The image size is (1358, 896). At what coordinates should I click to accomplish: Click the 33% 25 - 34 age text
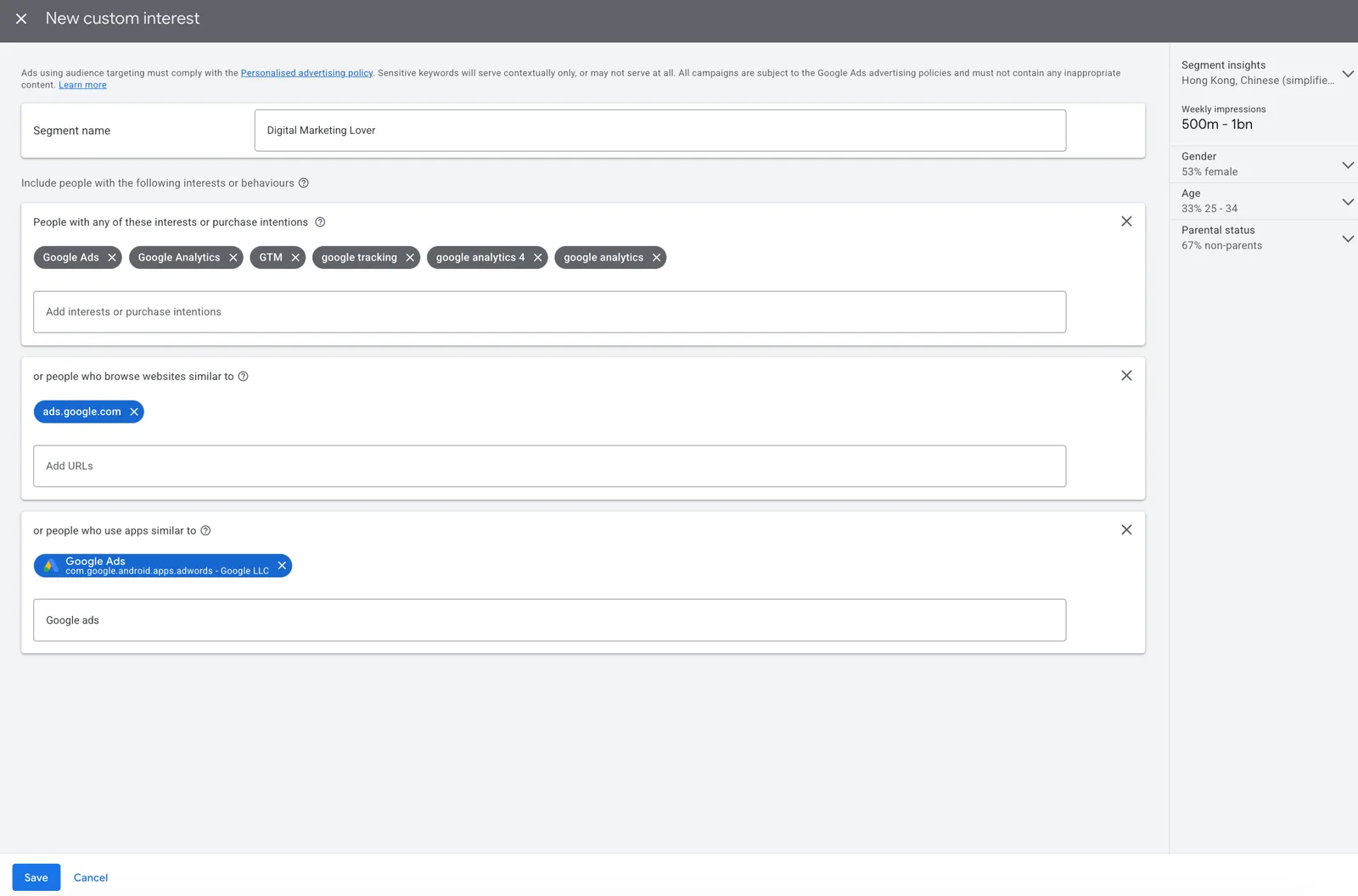point(1209,209)
